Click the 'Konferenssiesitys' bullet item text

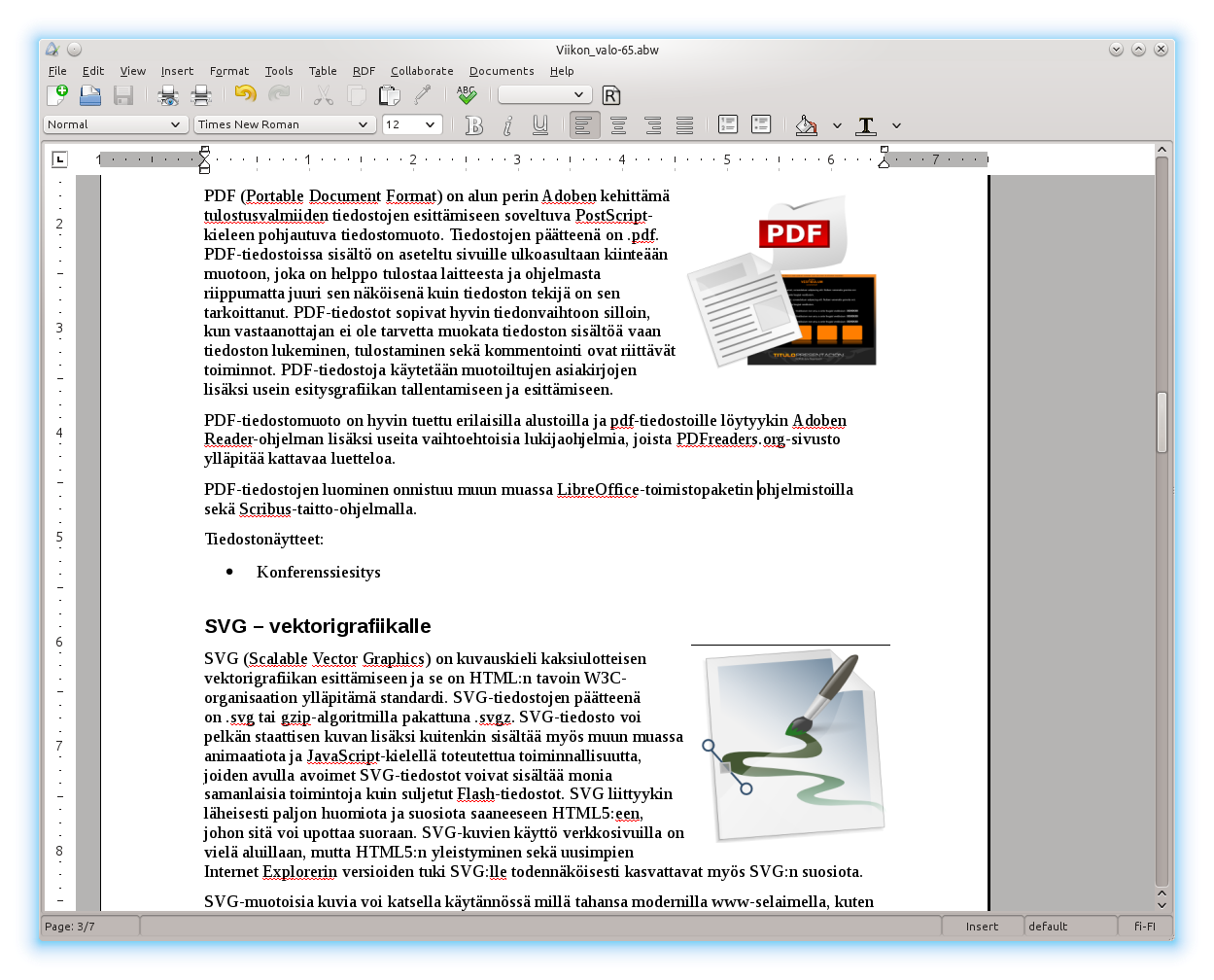(318, 572)
